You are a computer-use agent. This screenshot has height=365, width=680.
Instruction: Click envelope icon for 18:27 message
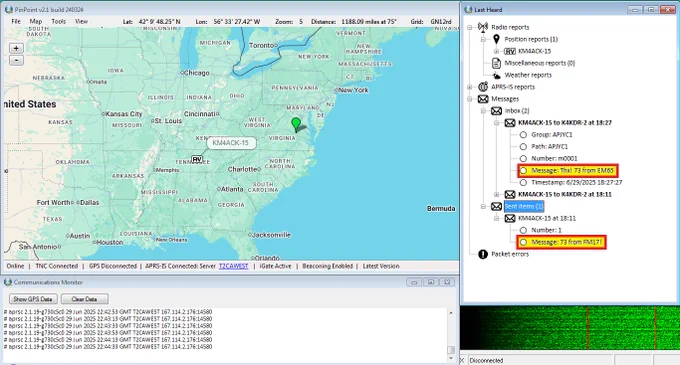[510, 123]
